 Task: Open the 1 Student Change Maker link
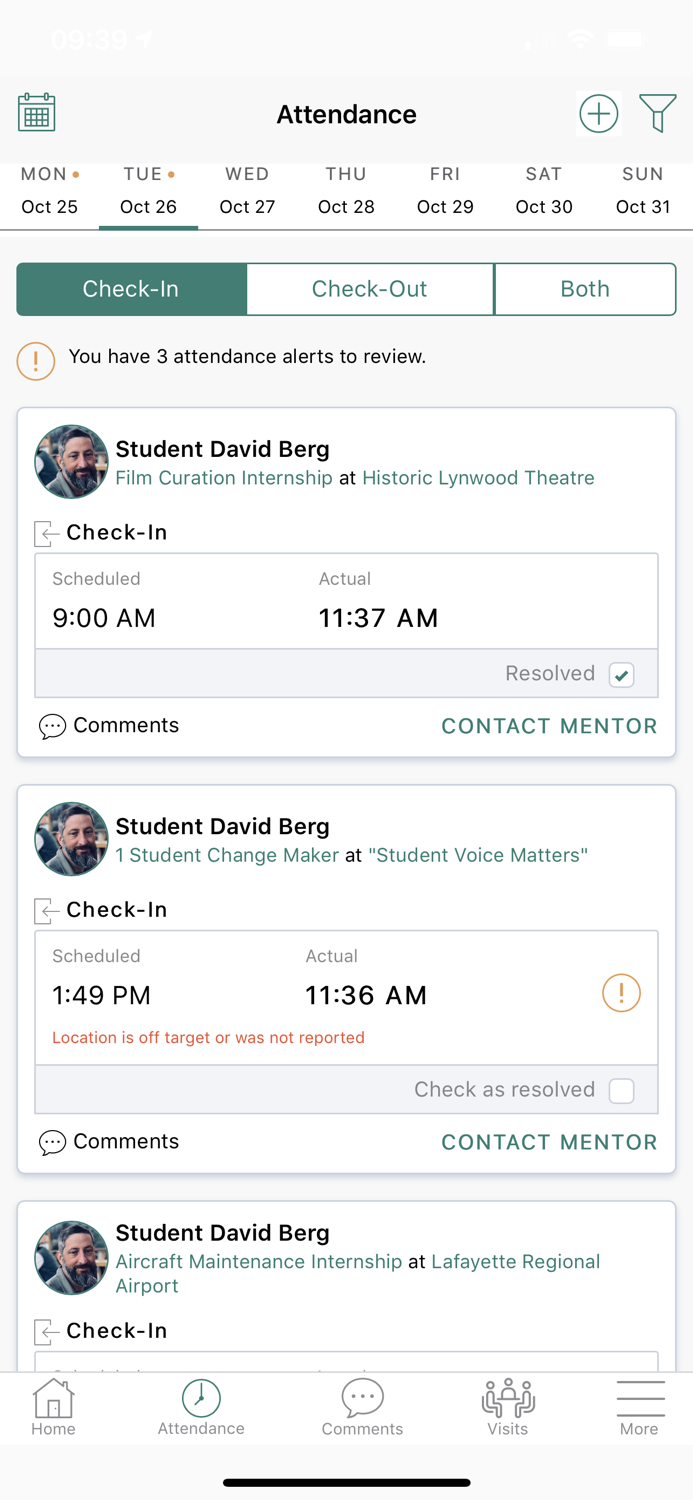pos(227,855)
